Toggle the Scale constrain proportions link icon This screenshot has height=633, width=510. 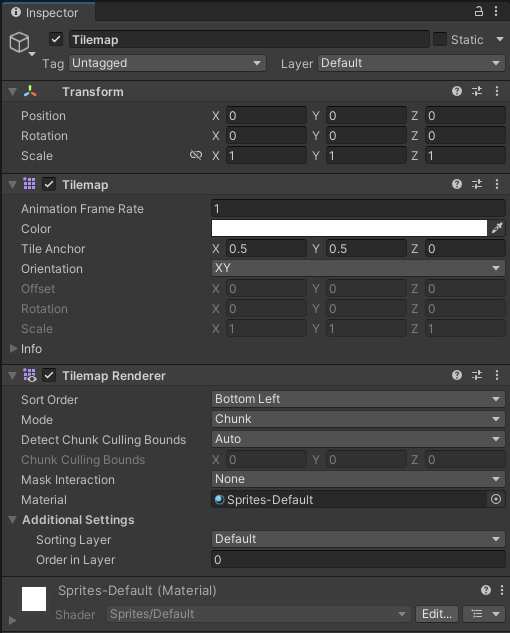coord(196,155)
